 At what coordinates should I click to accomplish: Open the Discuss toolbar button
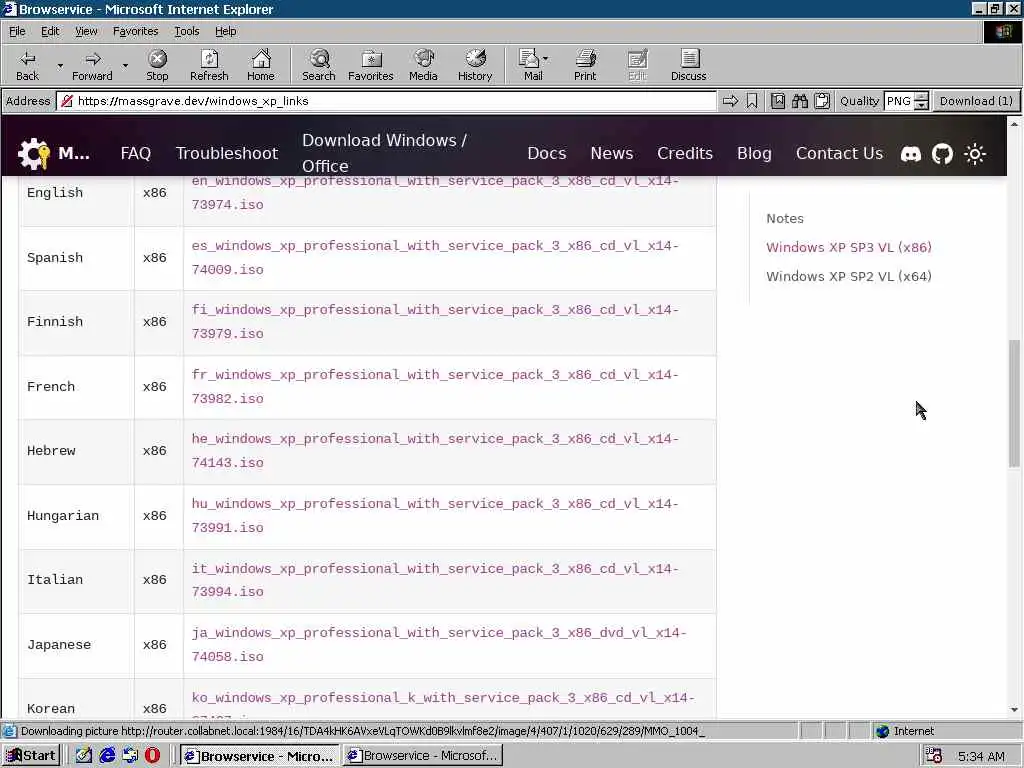coord(688,65)
